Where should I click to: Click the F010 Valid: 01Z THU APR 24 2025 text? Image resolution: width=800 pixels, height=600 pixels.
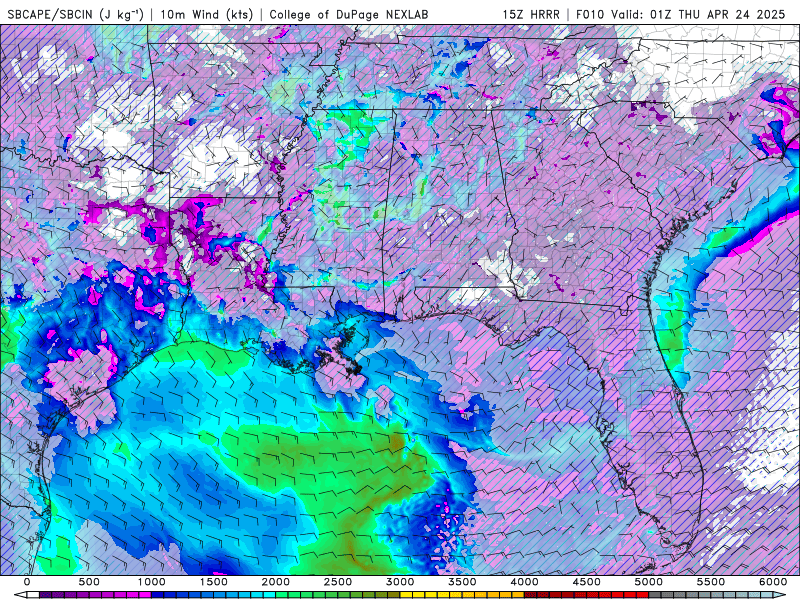tap(681, 14)
